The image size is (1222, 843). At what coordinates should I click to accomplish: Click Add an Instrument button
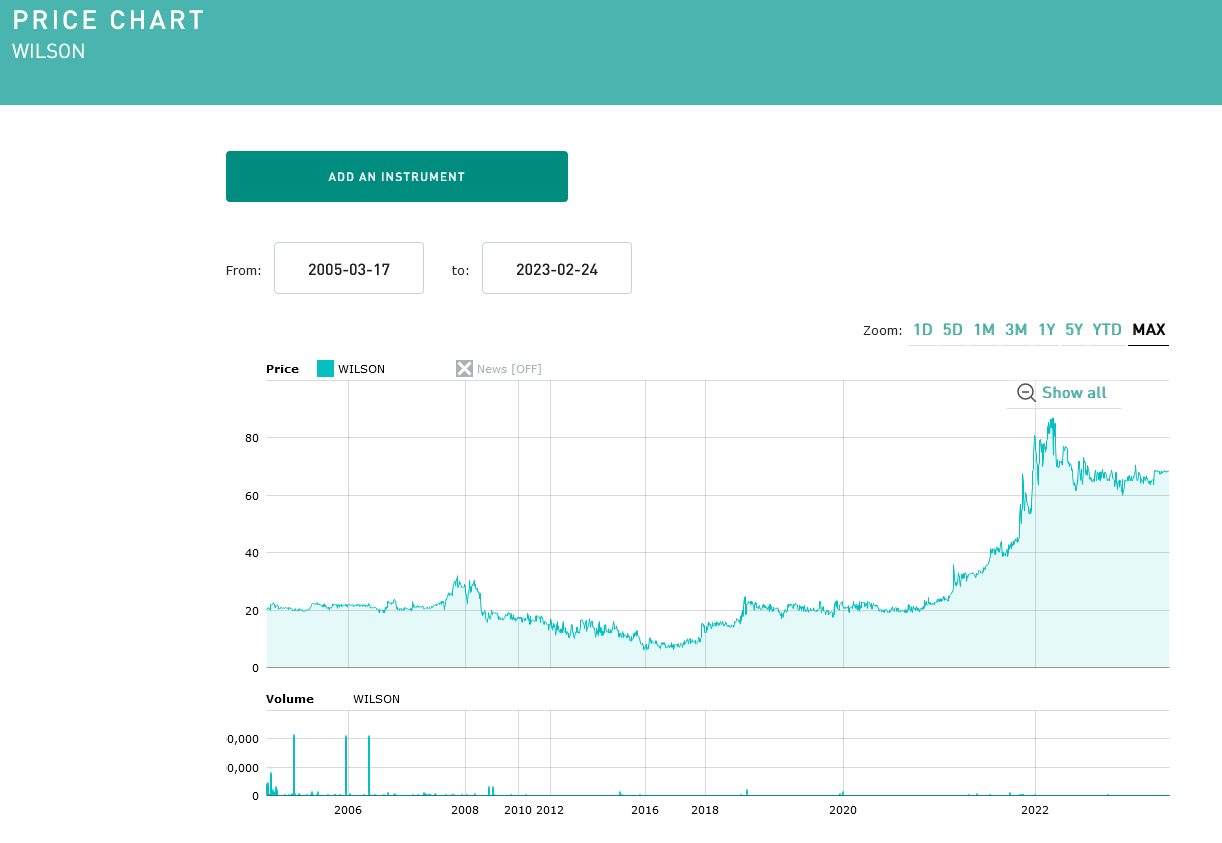[x=397, y=177]
